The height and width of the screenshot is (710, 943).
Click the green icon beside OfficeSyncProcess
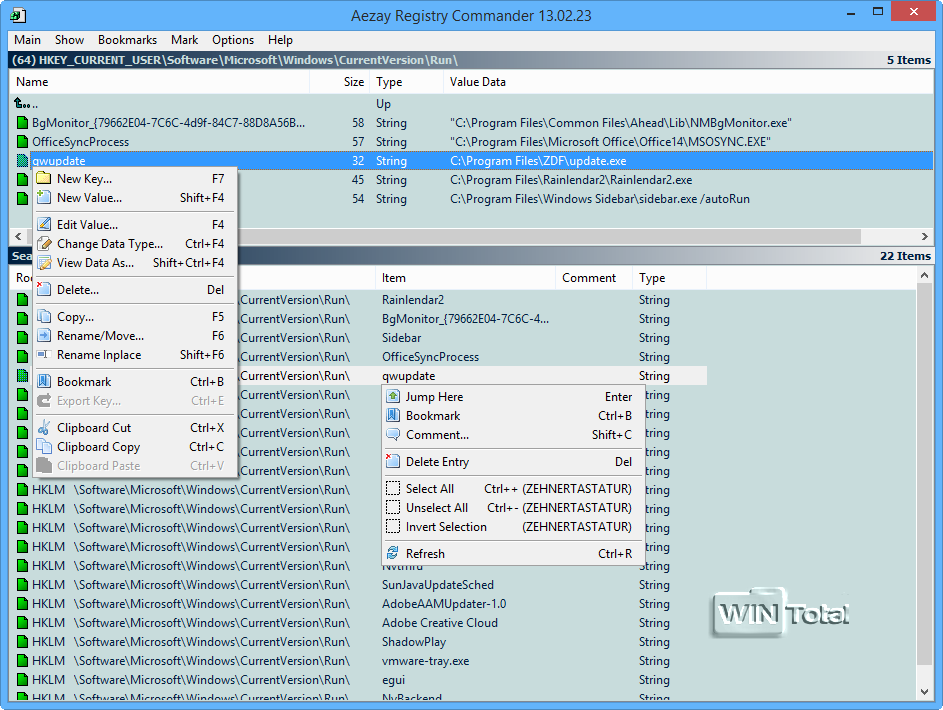coord(22,142)
